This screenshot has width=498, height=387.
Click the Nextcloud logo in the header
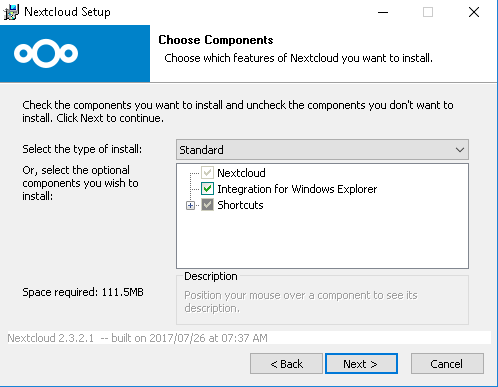46,53
